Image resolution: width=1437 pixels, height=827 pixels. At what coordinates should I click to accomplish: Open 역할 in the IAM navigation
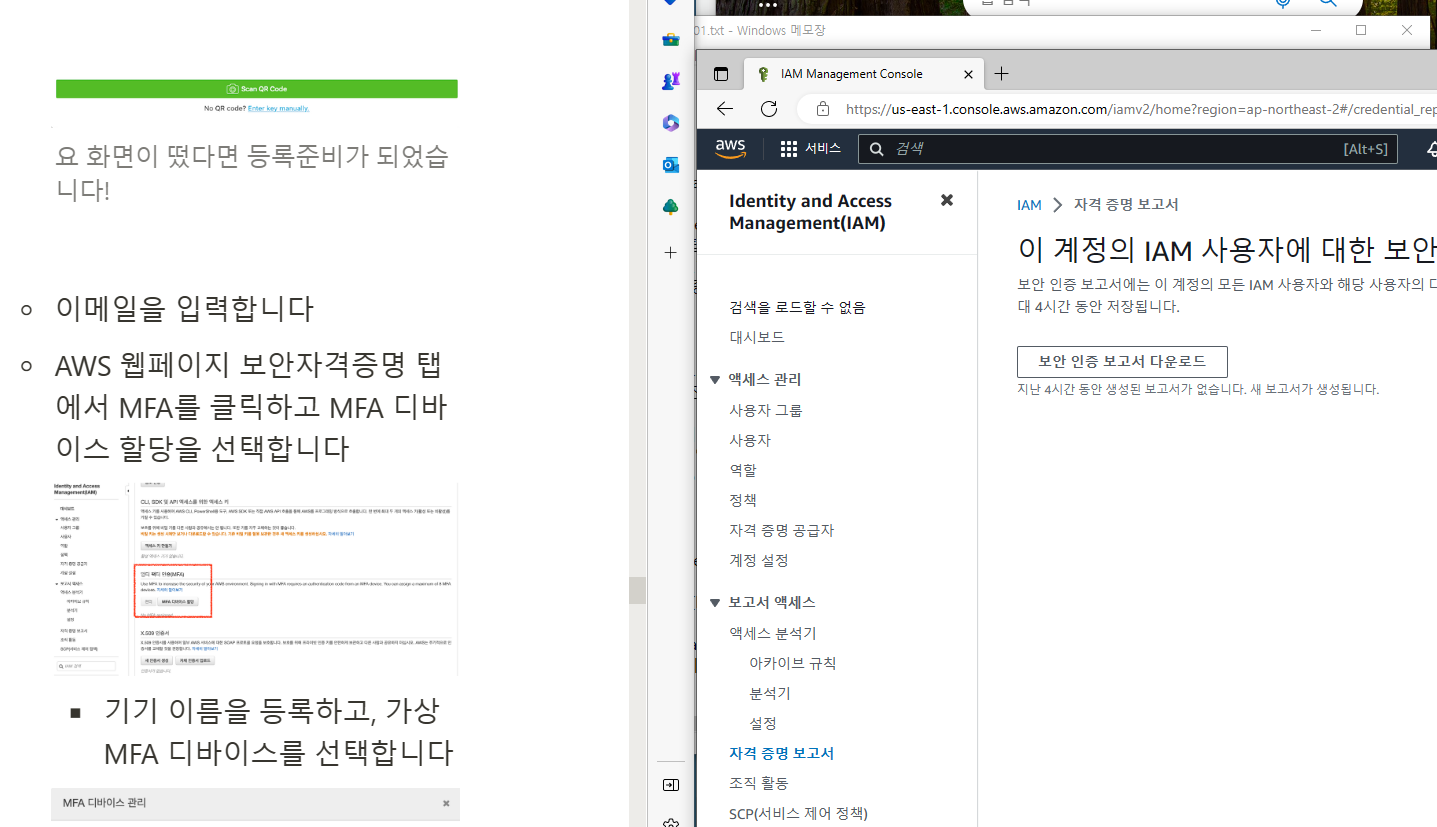click(x=743, y=470)
